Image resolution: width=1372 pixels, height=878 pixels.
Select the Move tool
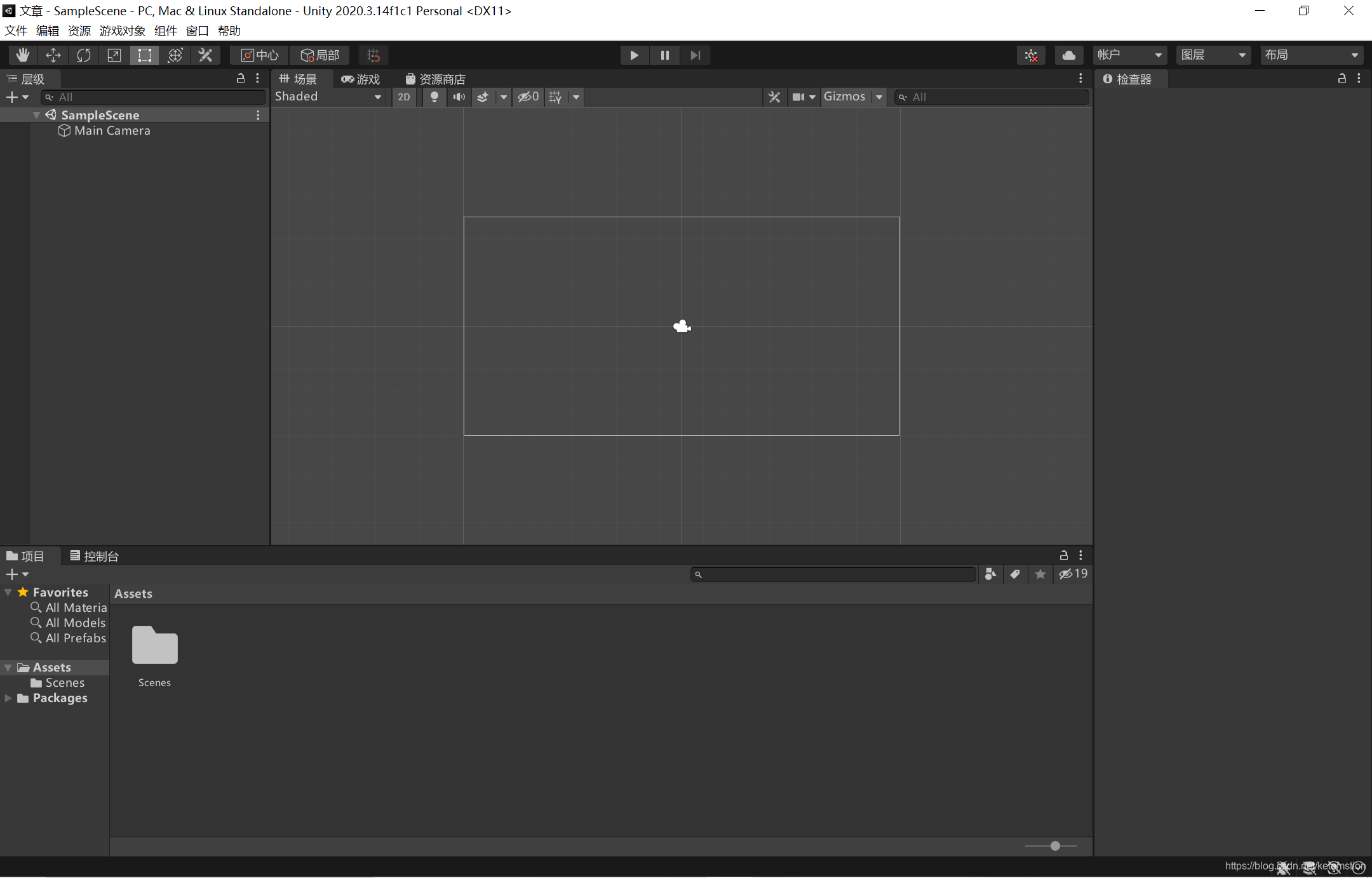pyautogui.click(x=53, y=55)
